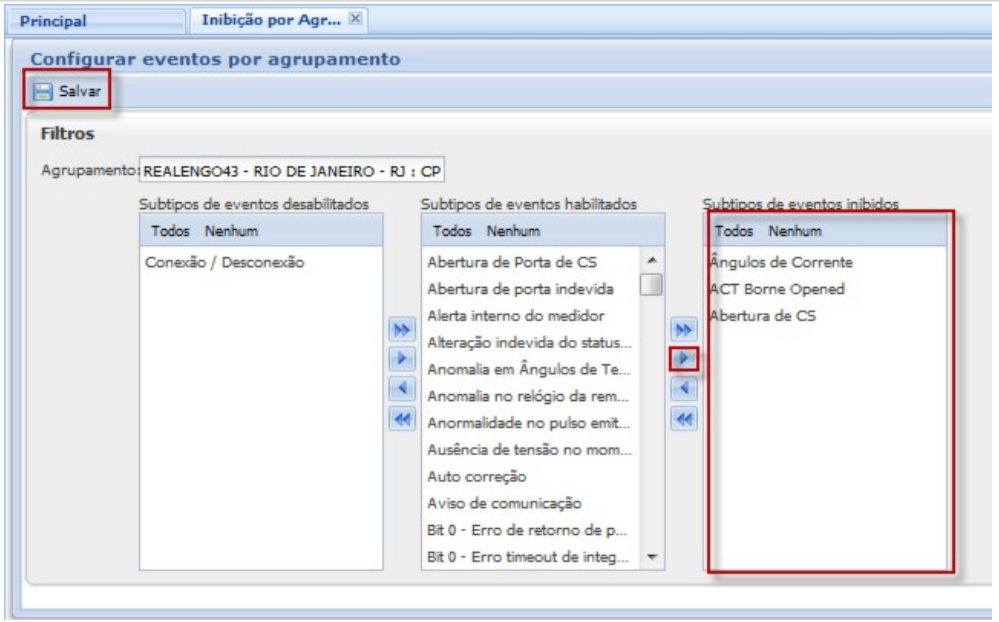999x622 pixels.
Task: Click Todos in inhibited subtypes list
Action: pos(733,232)
